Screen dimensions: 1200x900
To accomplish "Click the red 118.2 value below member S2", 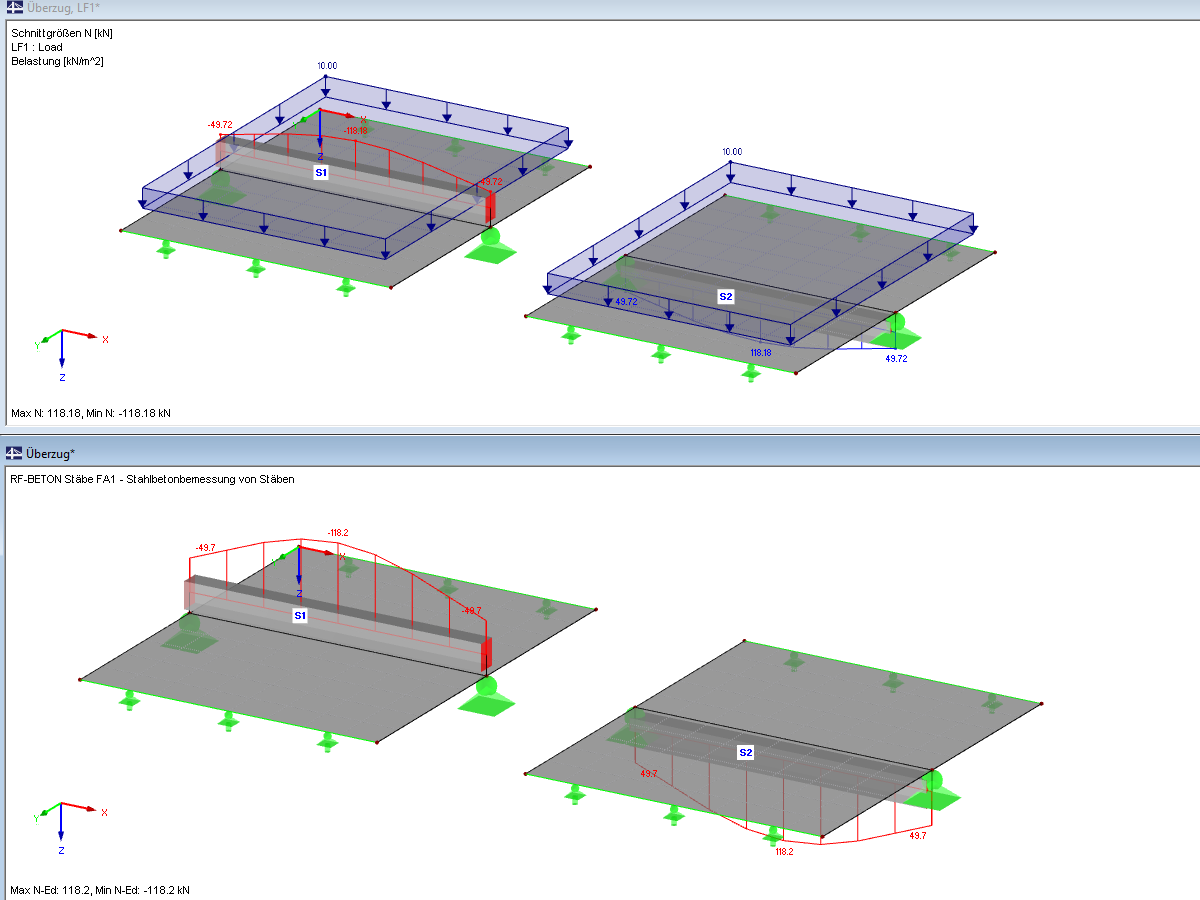I will [x=785, y=853].
